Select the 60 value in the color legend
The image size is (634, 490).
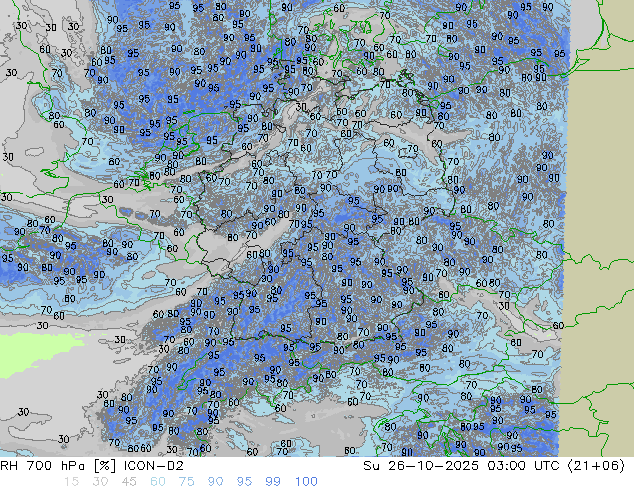point(158,482)
